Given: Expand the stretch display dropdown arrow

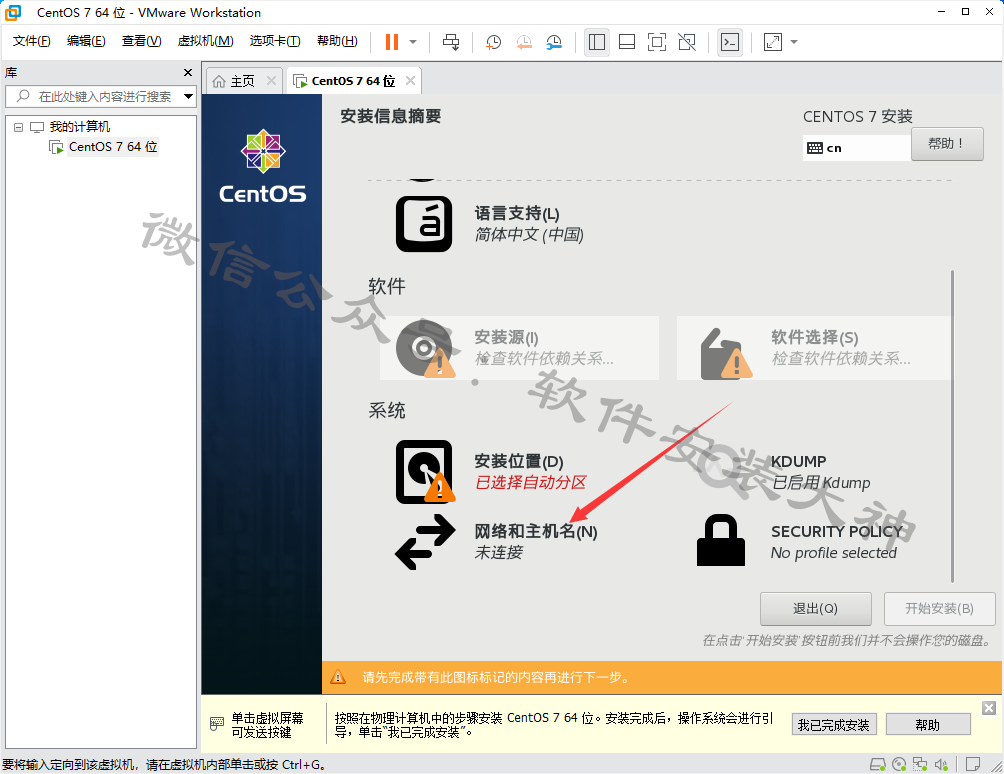Looking at the screenshot, I should click(794, 42).
